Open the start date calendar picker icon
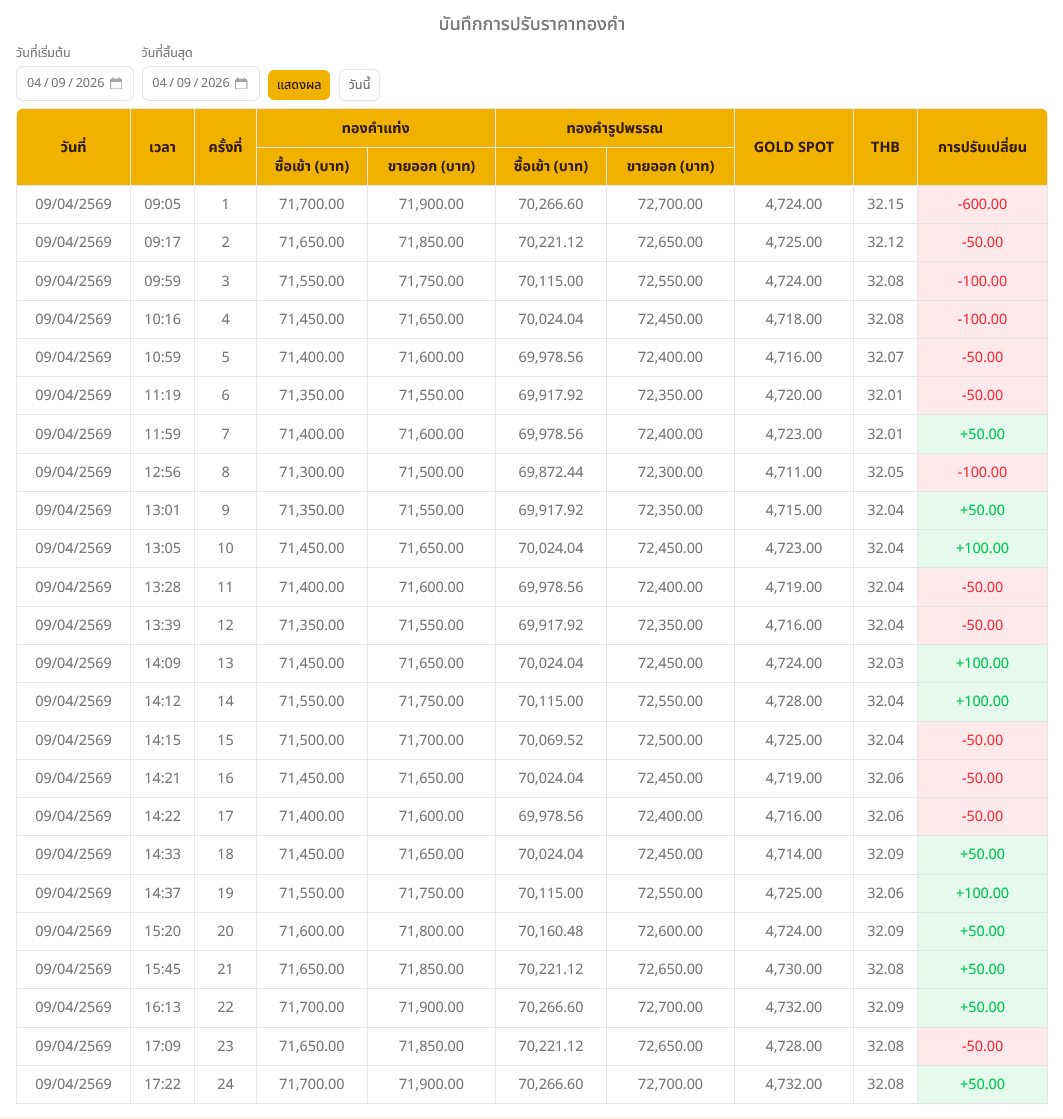 [116, 83]
